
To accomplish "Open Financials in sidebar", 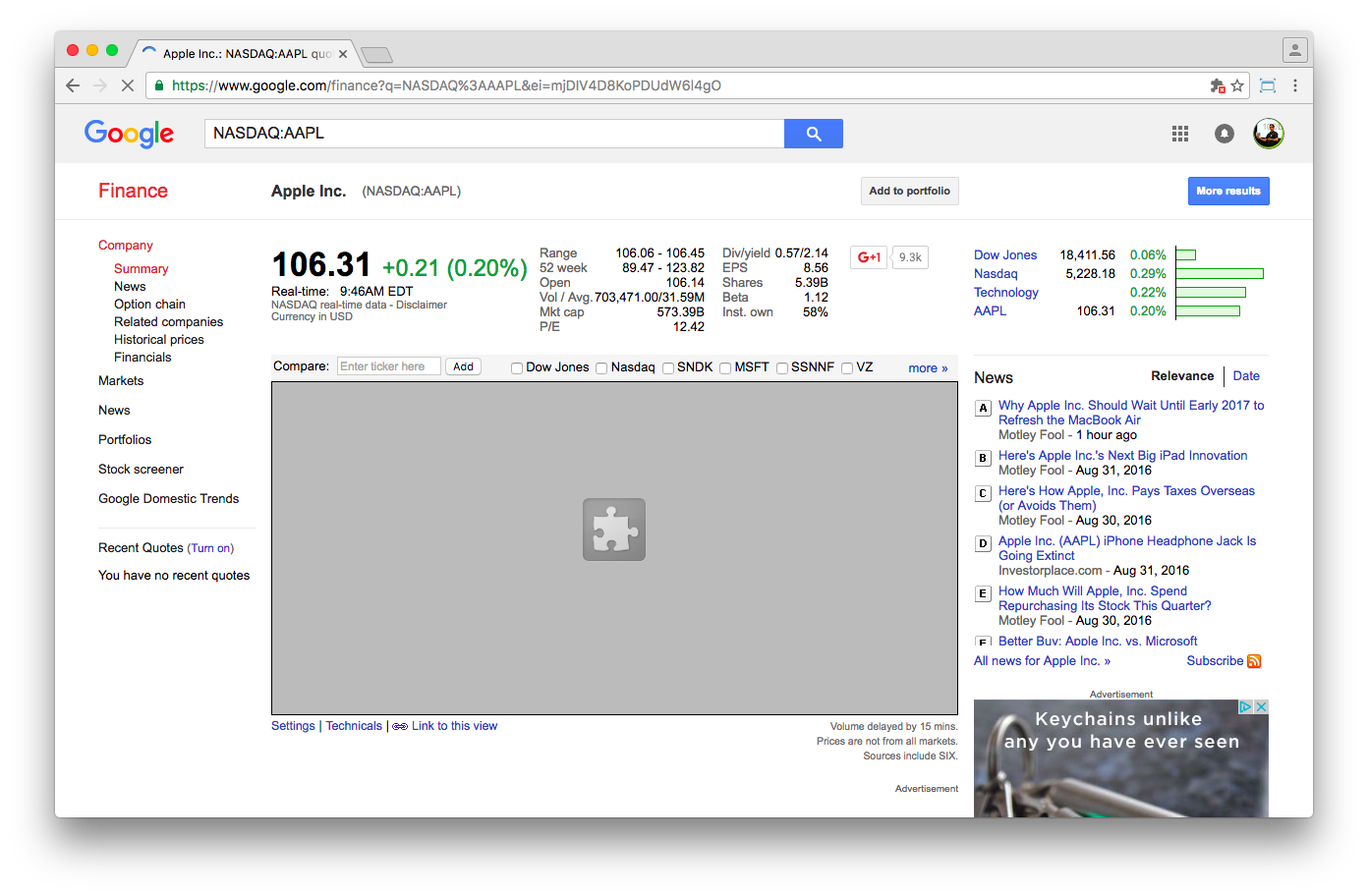I will 142,358.
